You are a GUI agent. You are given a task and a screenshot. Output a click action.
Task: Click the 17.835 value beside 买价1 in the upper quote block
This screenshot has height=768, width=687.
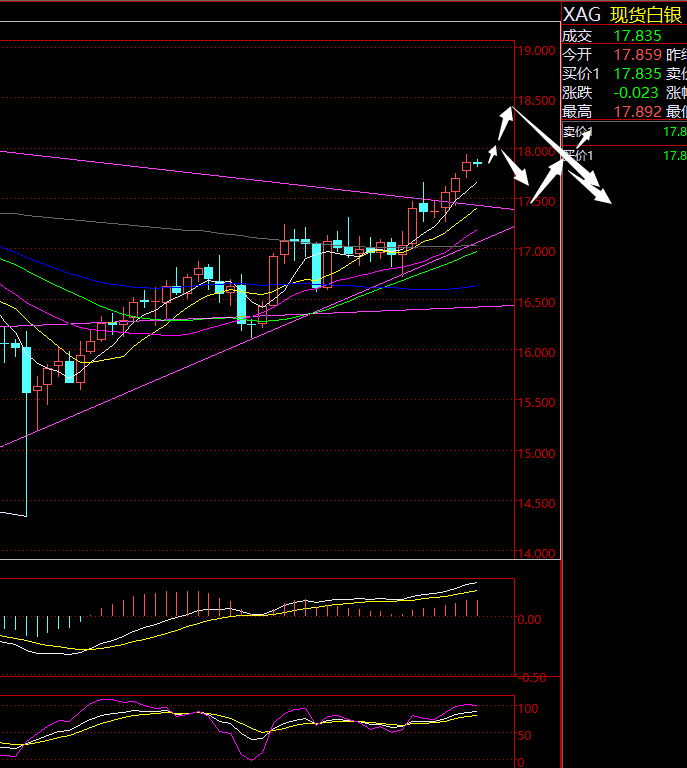pyautogui.click(x=638, y=73)
